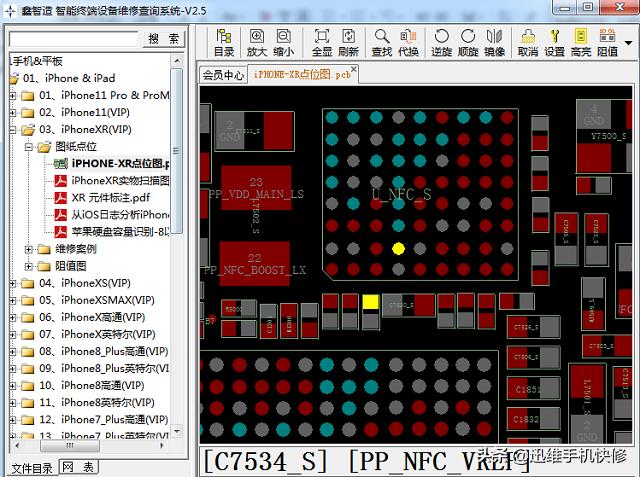The height and width of the screenshot is (477, 640).
Task: Mirror the board with 镜像 icon
Action: (494, 42)
